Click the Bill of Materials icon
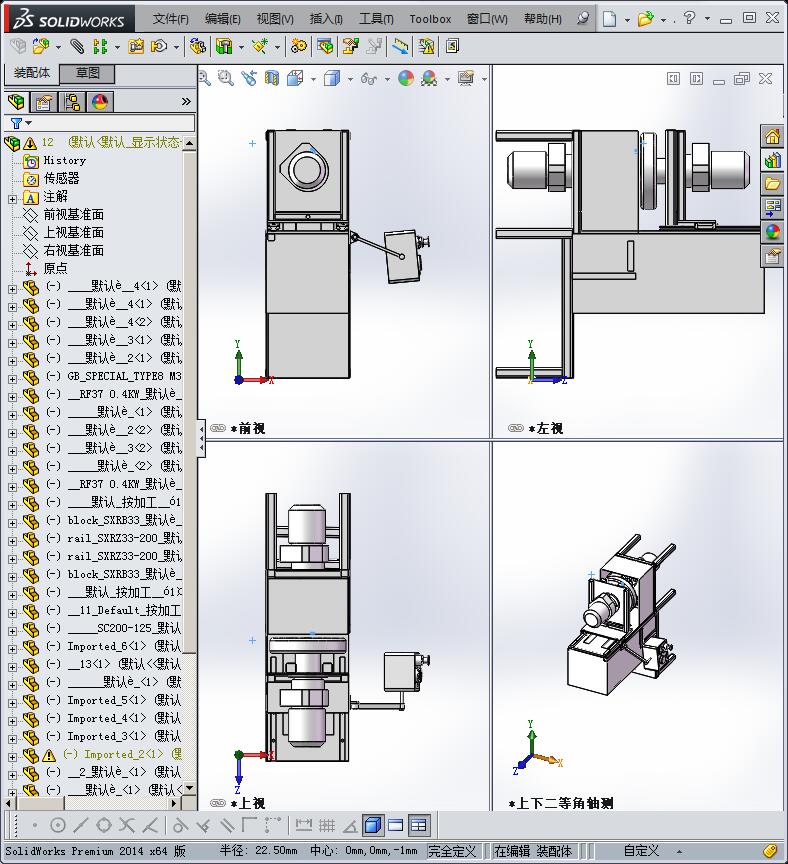This screenshot has width=788, height=864. coord(325,46)
